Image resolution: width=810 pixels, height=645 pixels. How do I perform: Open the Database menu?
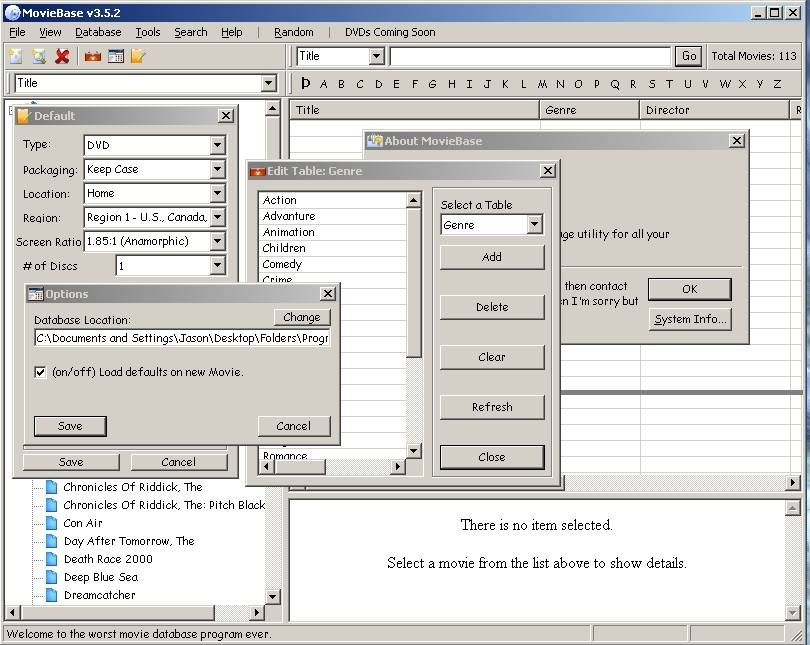tap(98, 32)
